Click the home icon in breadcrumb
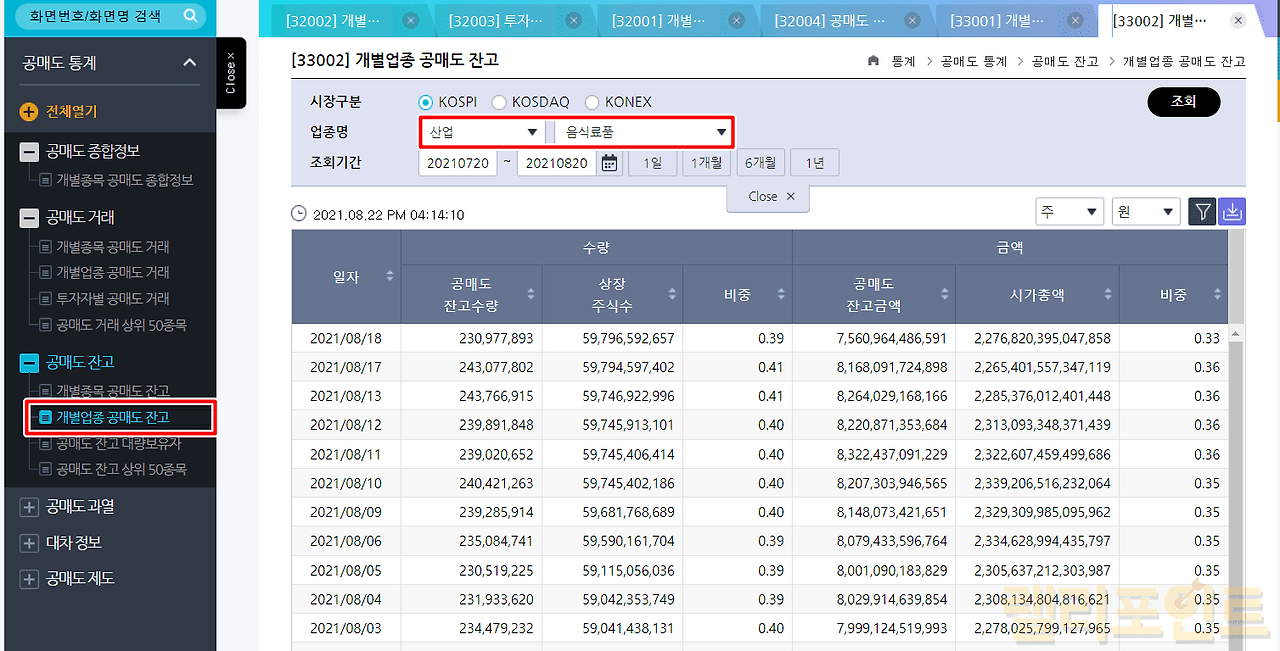The image size is (1280, 651). click(x=873, y=61)
